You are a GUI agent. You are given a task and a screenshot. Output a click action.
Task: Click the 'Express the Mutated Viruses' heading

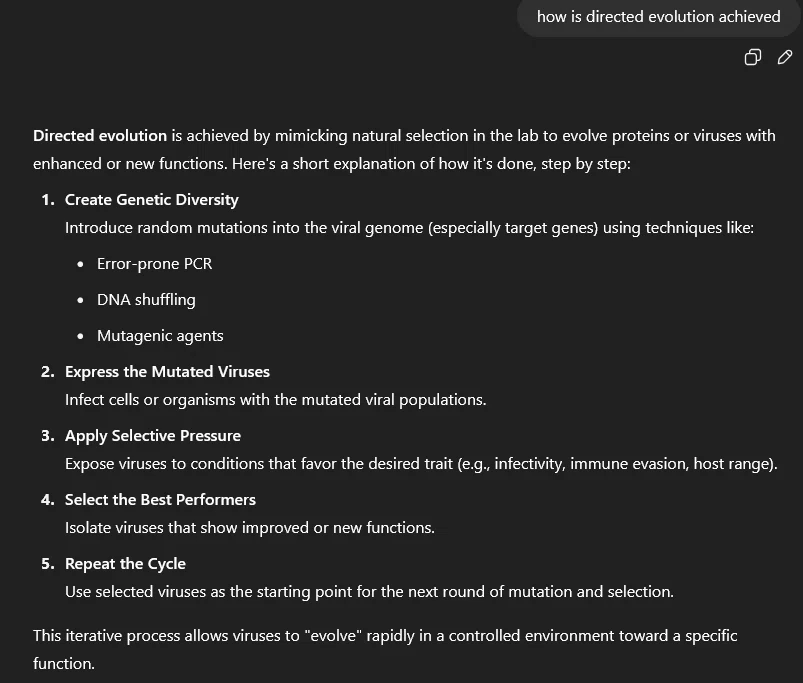click(167, 372)
